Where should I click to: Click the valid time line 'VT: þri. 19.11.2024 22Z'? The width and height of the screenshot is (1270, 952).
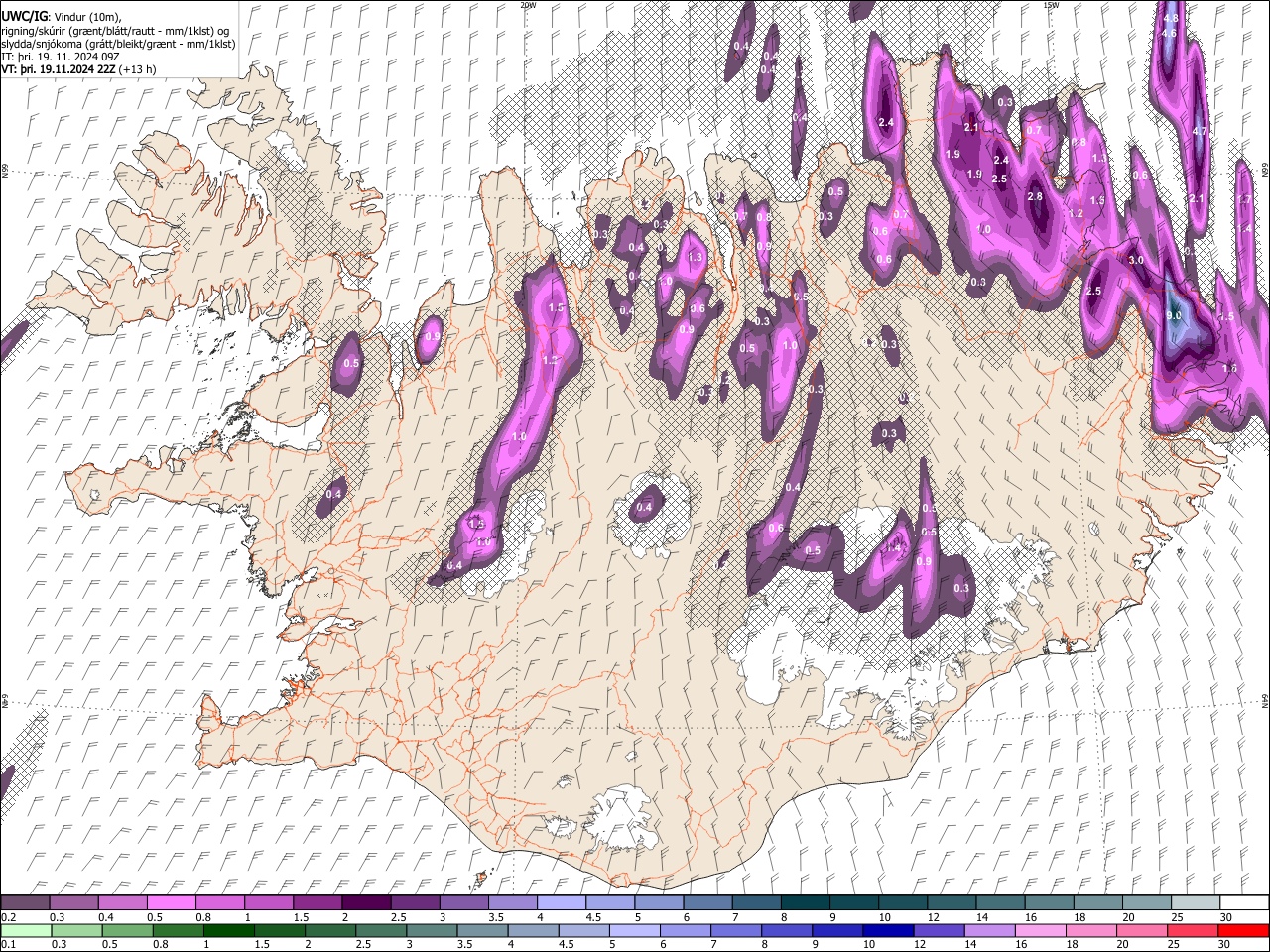pos(59,69)
